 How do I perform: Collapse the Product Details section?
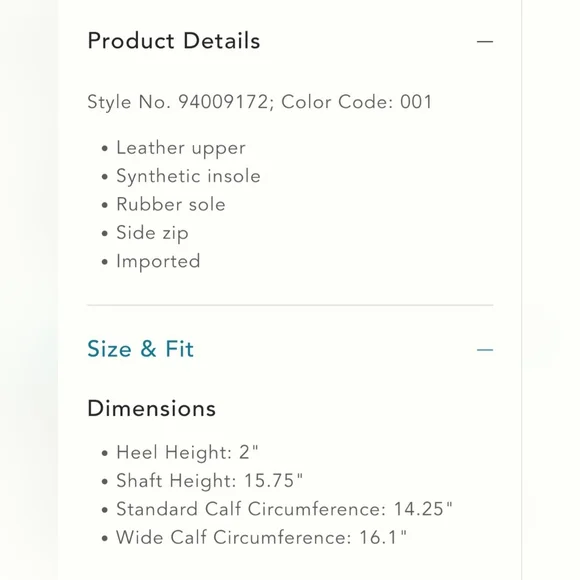point(485,41)
